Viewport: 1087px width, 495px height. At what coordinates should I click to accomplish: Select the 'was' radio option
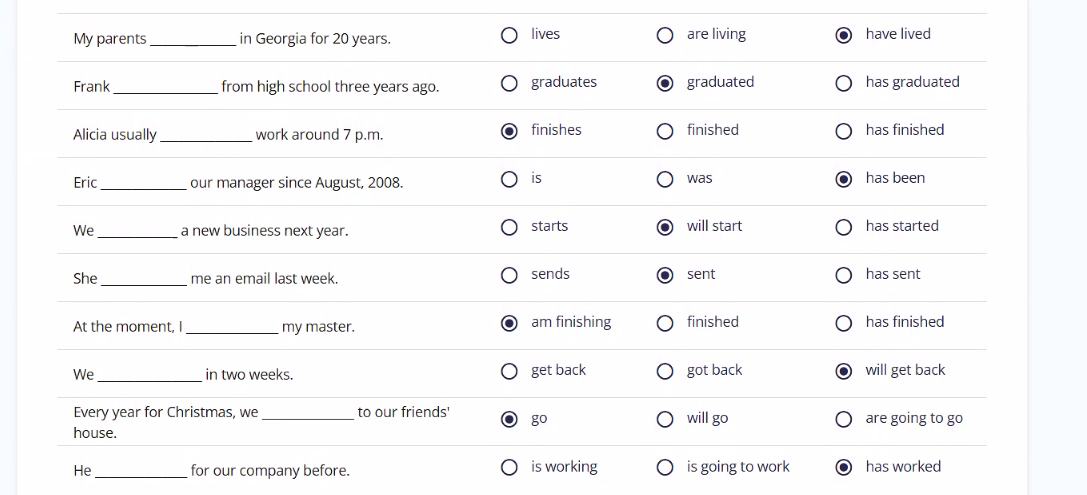(665, 180)
